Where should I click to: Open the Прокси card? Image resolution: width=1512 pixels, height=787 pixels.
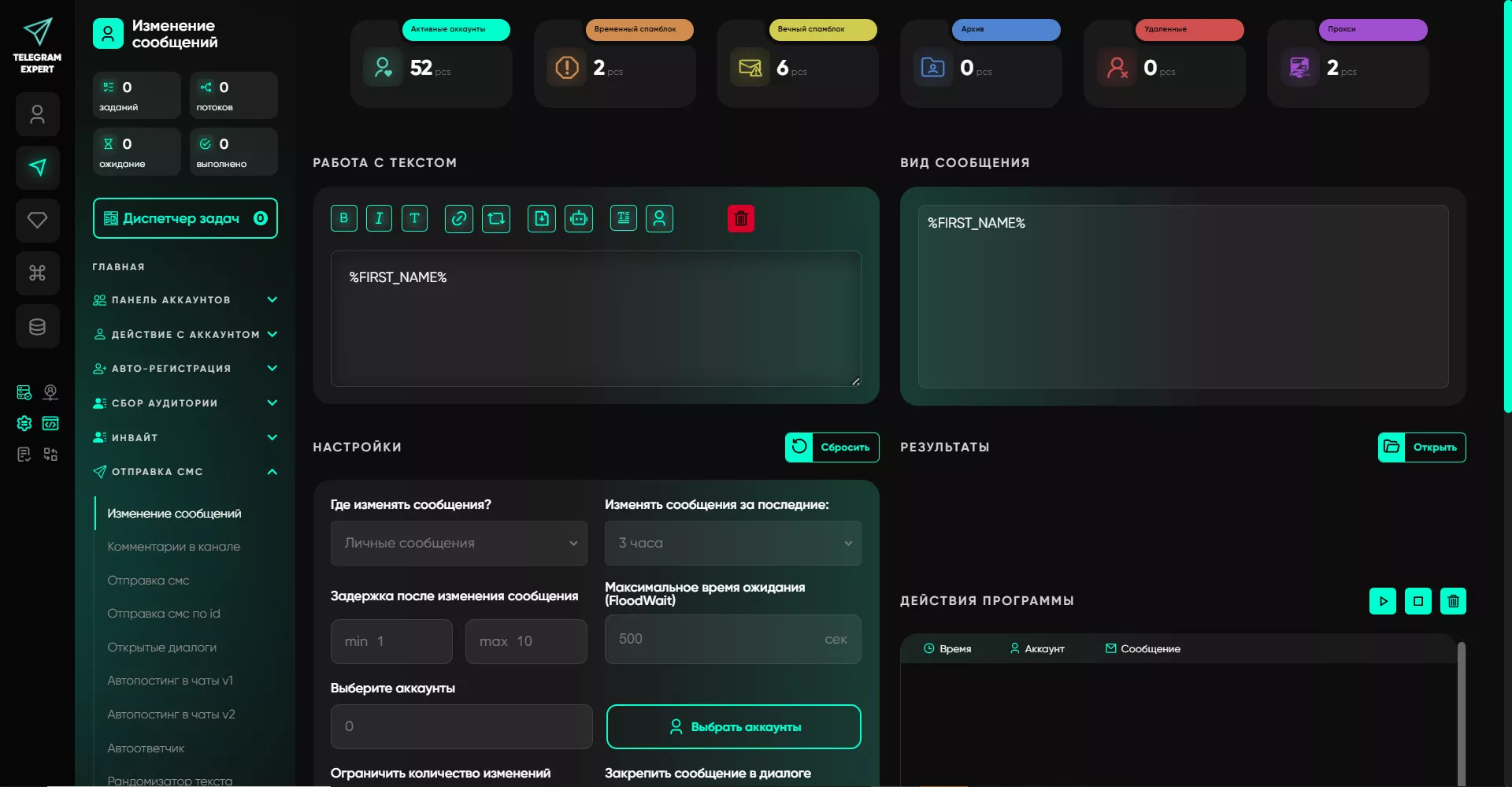pyautogui.click(x=1348, y=64)
